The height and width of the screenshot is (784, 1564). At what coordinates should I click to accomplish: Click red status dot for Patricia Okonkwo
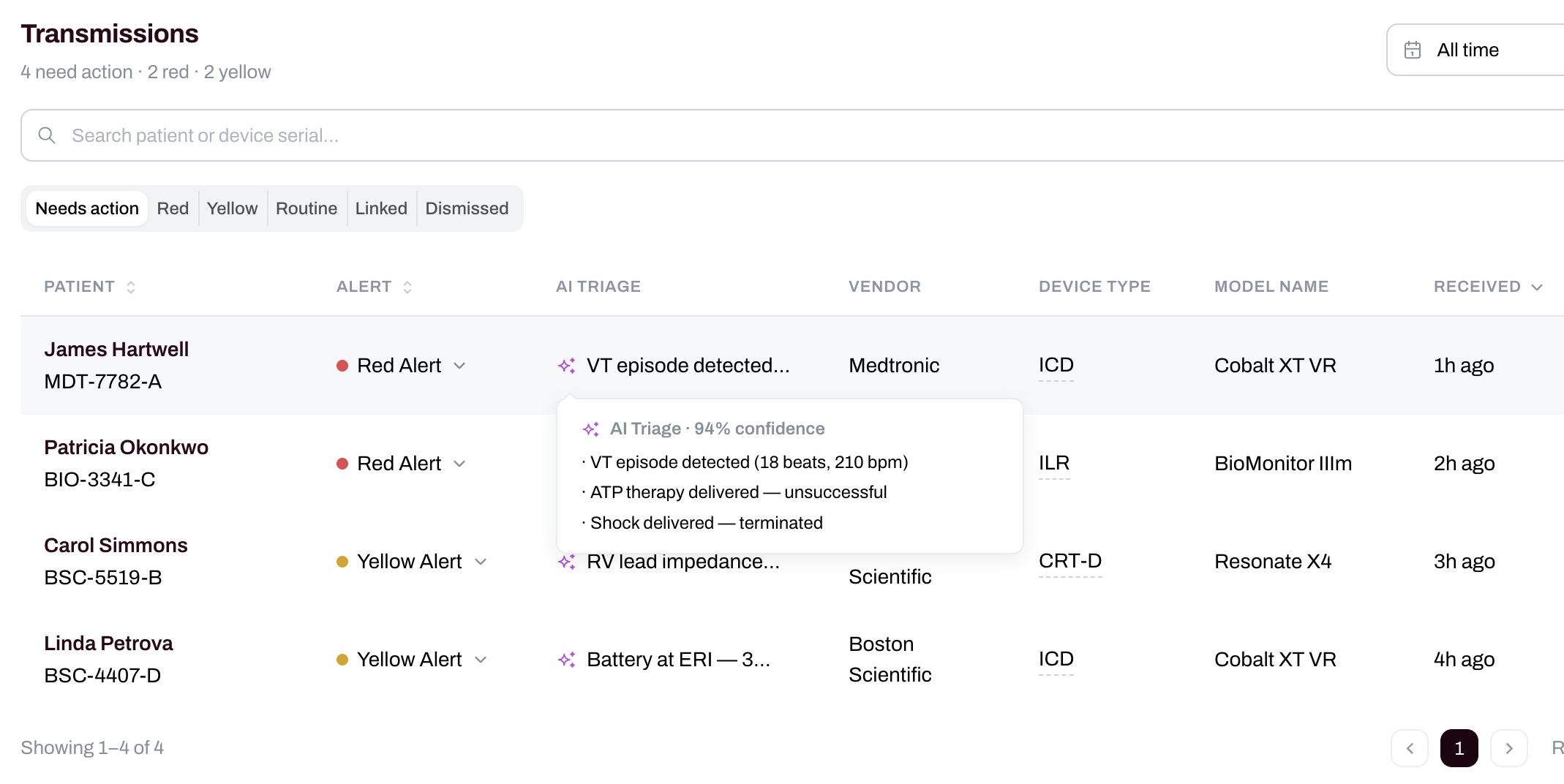(x=342, y=464)
